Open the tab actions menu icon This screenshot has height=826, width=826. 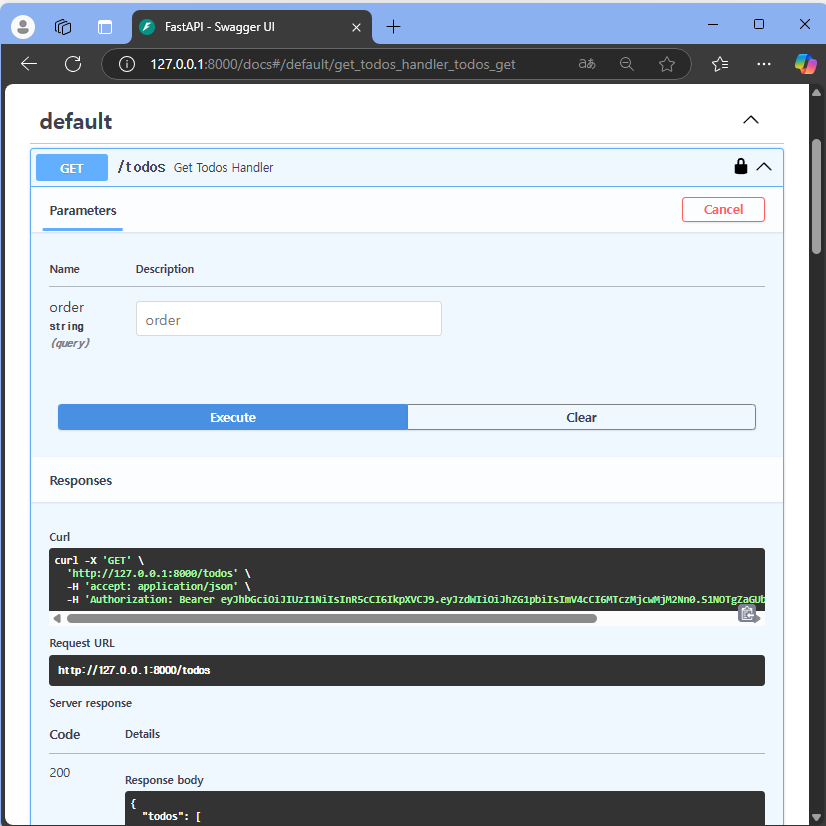[105, 26]
